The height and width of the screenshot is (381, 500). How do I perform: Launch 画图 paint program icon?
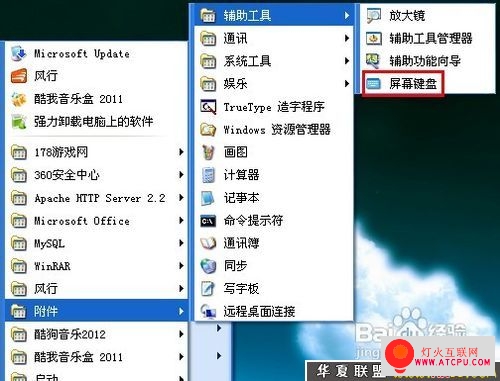coord(208,152)
